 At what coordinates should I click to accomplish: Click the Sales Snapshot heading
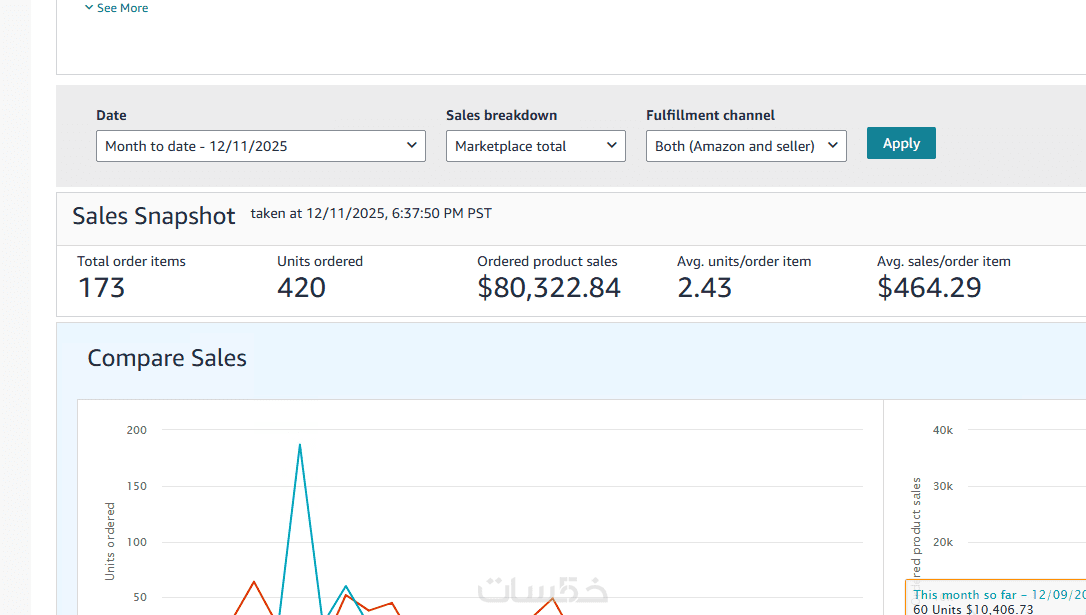tap(154, 216)
